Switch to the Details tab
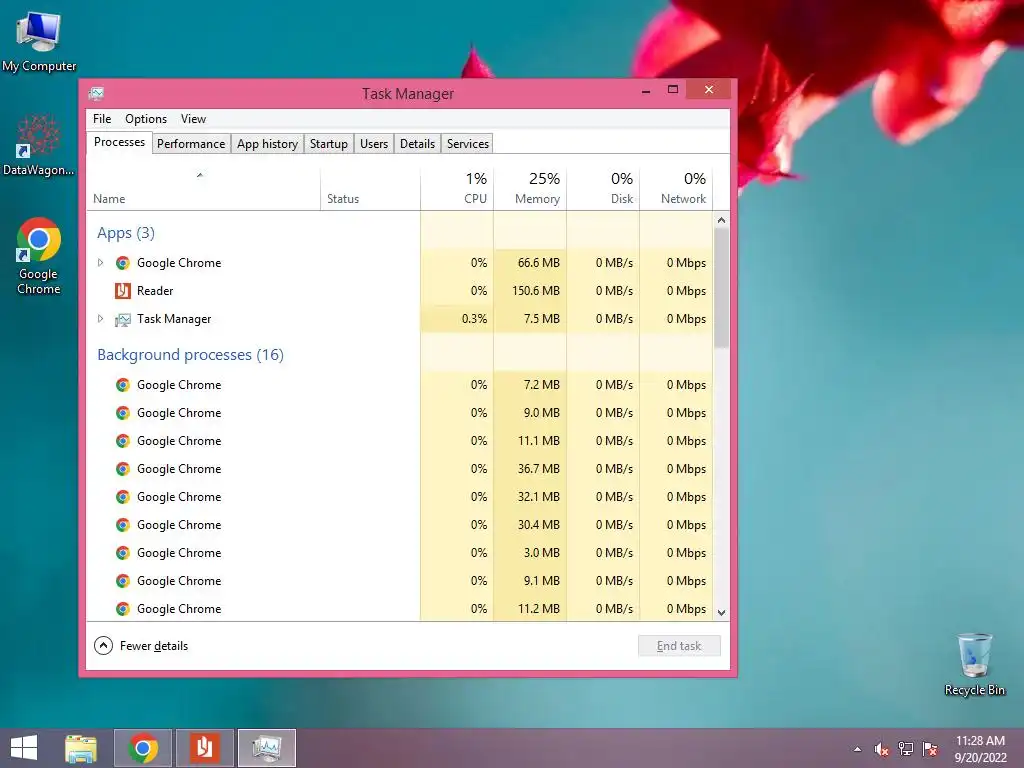 pos(417,144)
